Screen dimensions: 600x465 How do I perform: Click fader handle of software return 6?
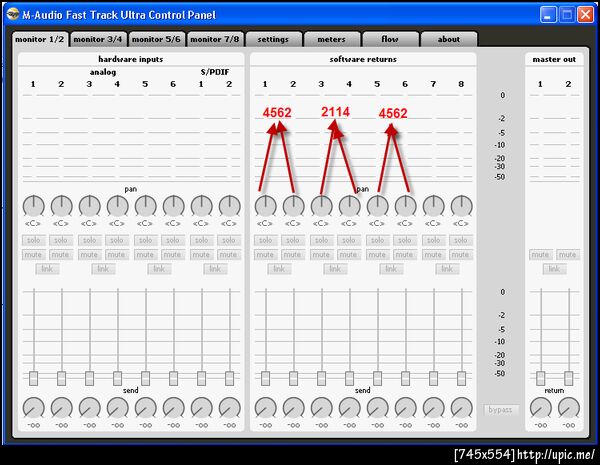(x=405, y=378)
